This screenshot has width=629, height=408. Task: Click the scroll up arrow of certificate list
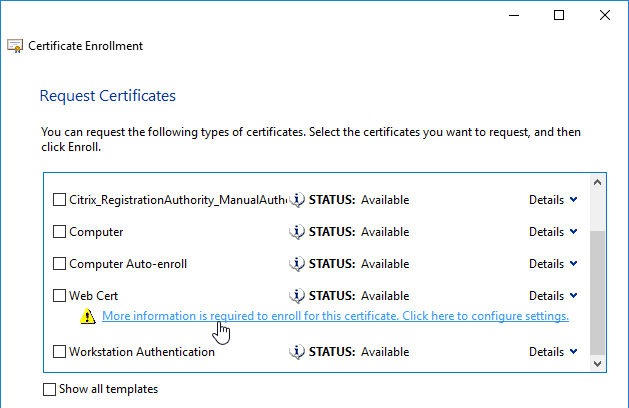598,183
